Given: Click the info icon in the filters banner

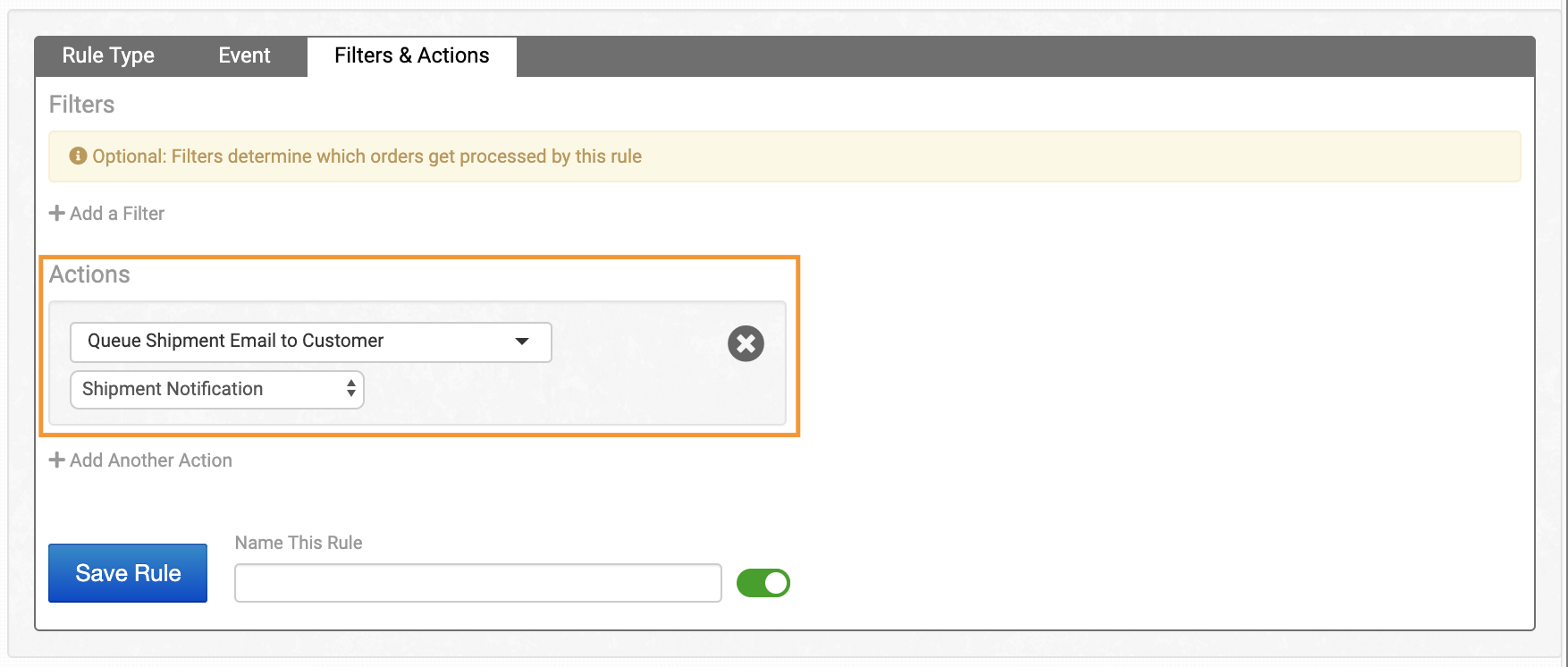Looking at the screenshot, I should click(80, 156).
